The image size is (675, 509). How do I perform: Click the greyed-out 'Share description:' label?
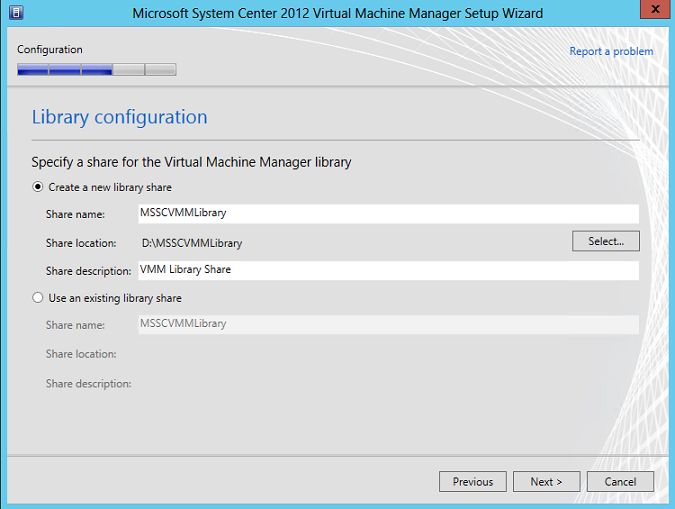click(89, 384)
